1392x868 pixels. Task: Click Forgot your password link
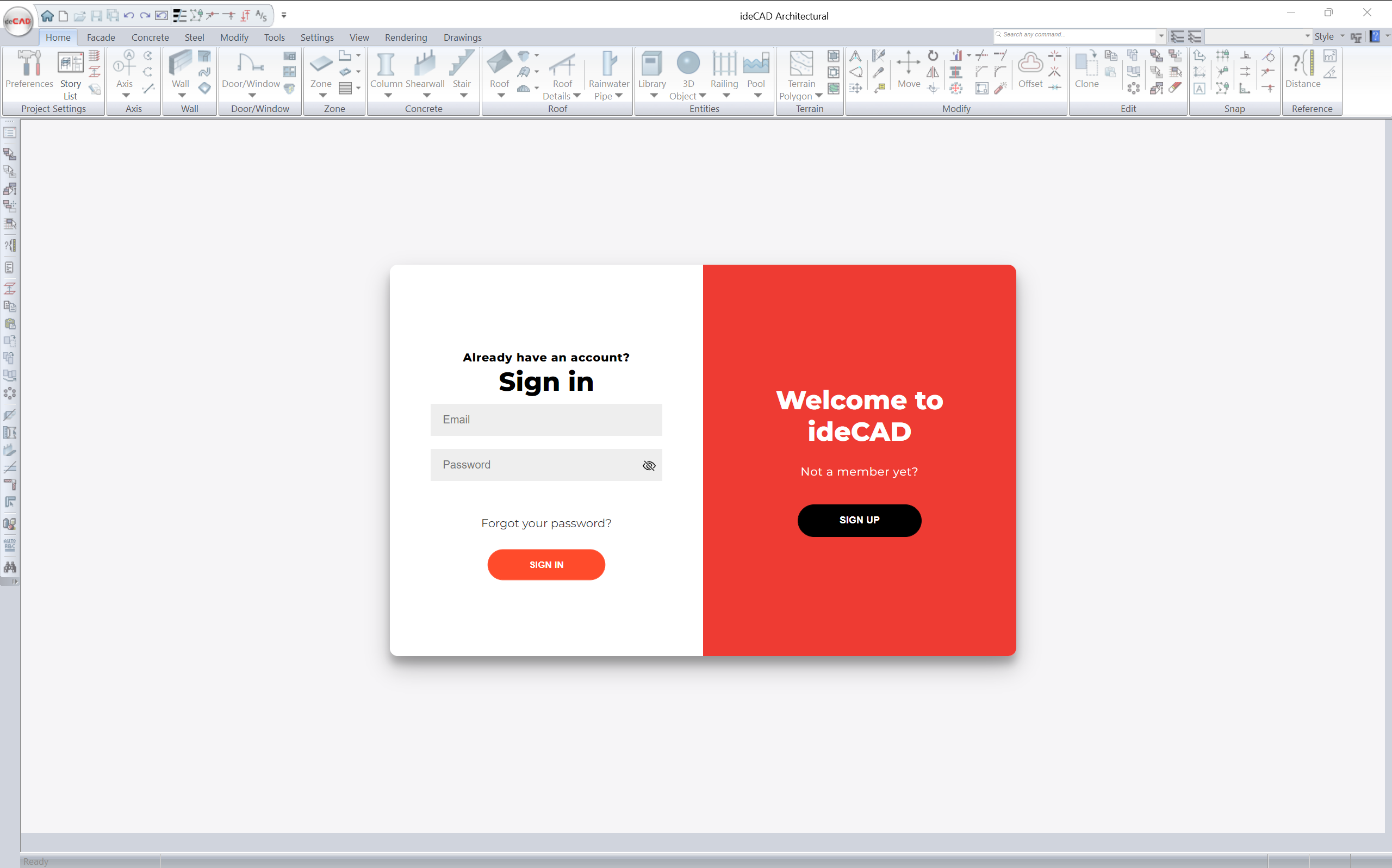tap(546, 523)
